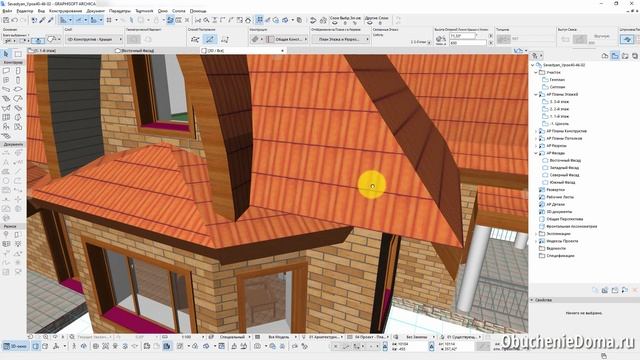Open the 01 Существую... renovation filter dropdown
This screenshot has width=640, height=360.
[x=464, y=337]
